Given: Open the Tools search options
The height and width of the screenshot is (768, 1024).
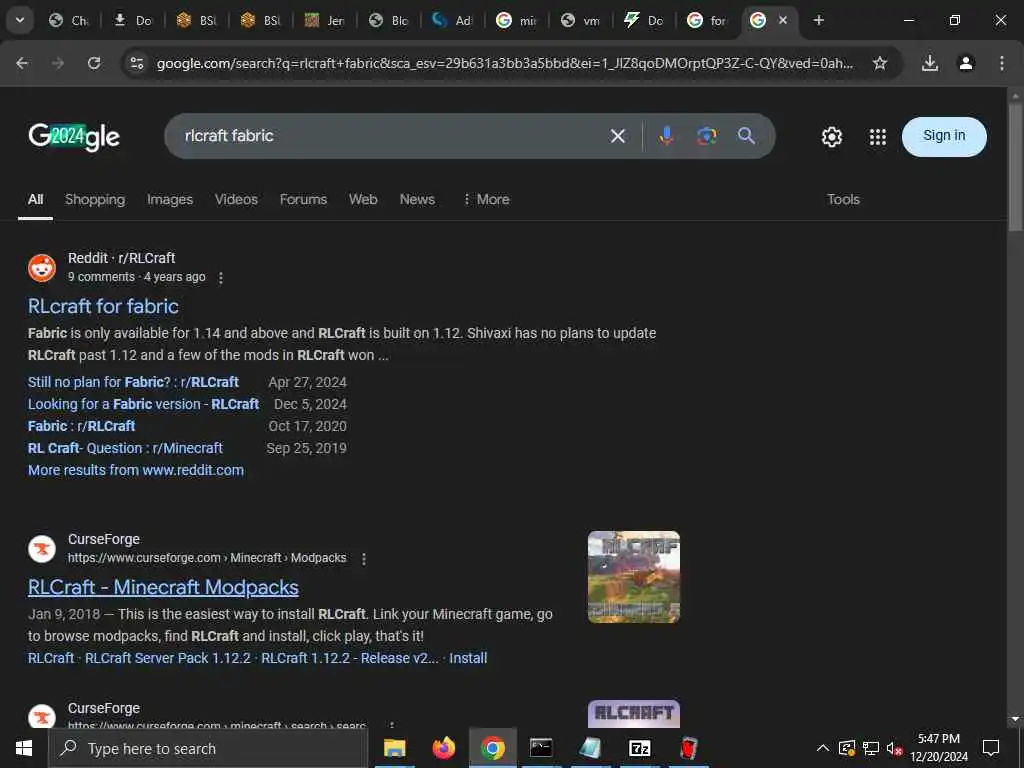Looking at the screenshot, I should (843, 199).
